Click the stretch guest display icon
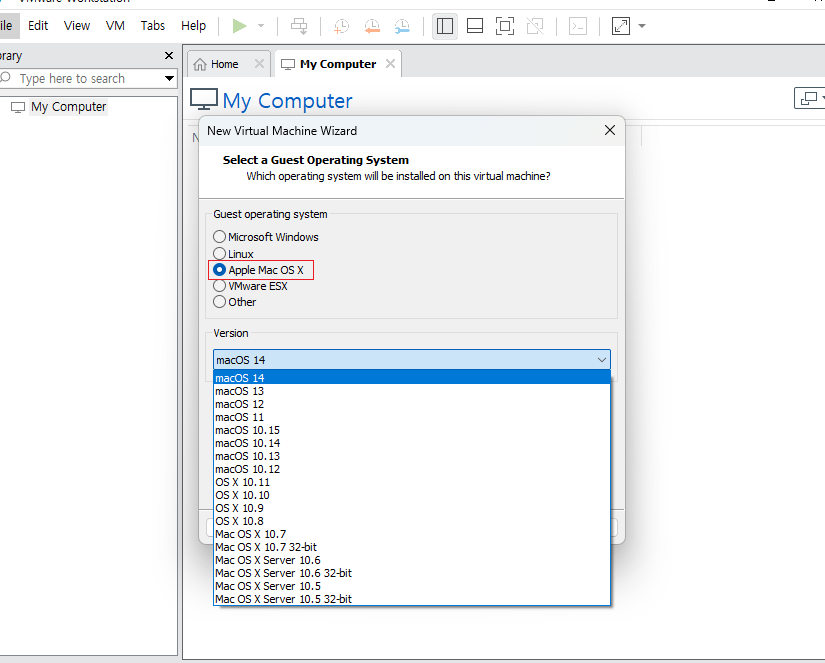This screenshot has width=825, height=663. (x=621, y=26)
